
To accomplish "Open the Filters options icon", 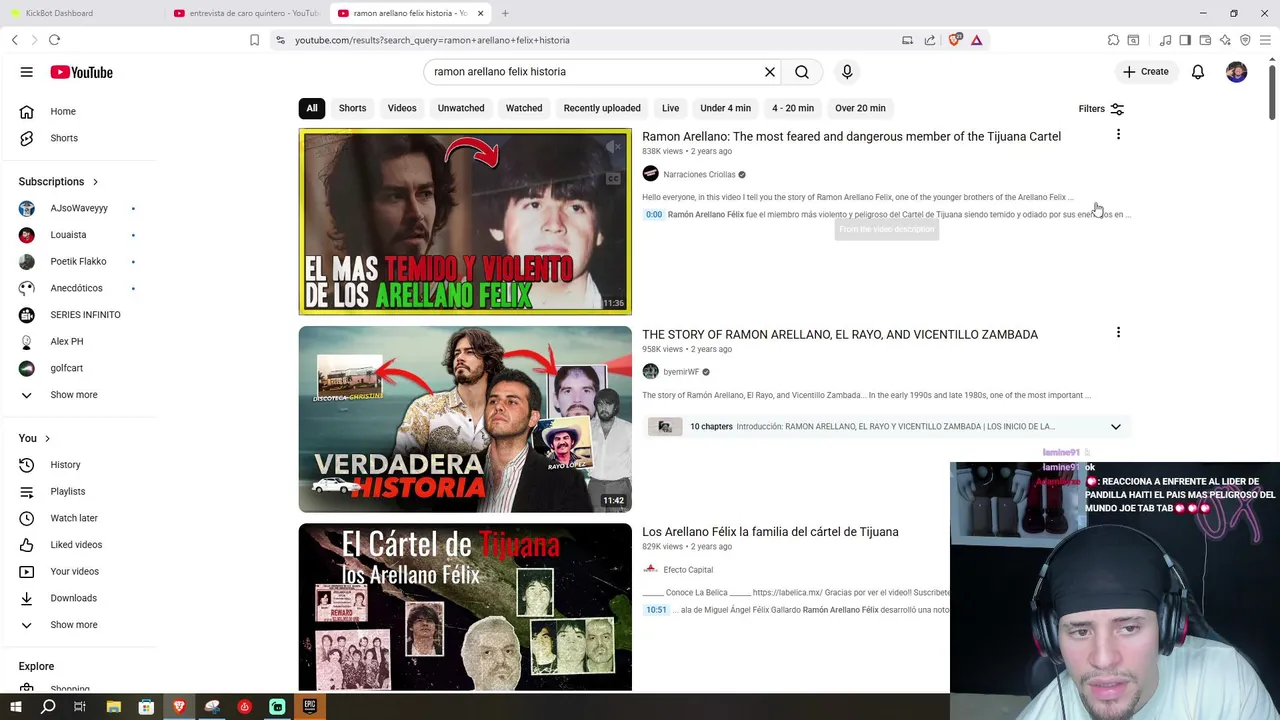I will 1117,108.
